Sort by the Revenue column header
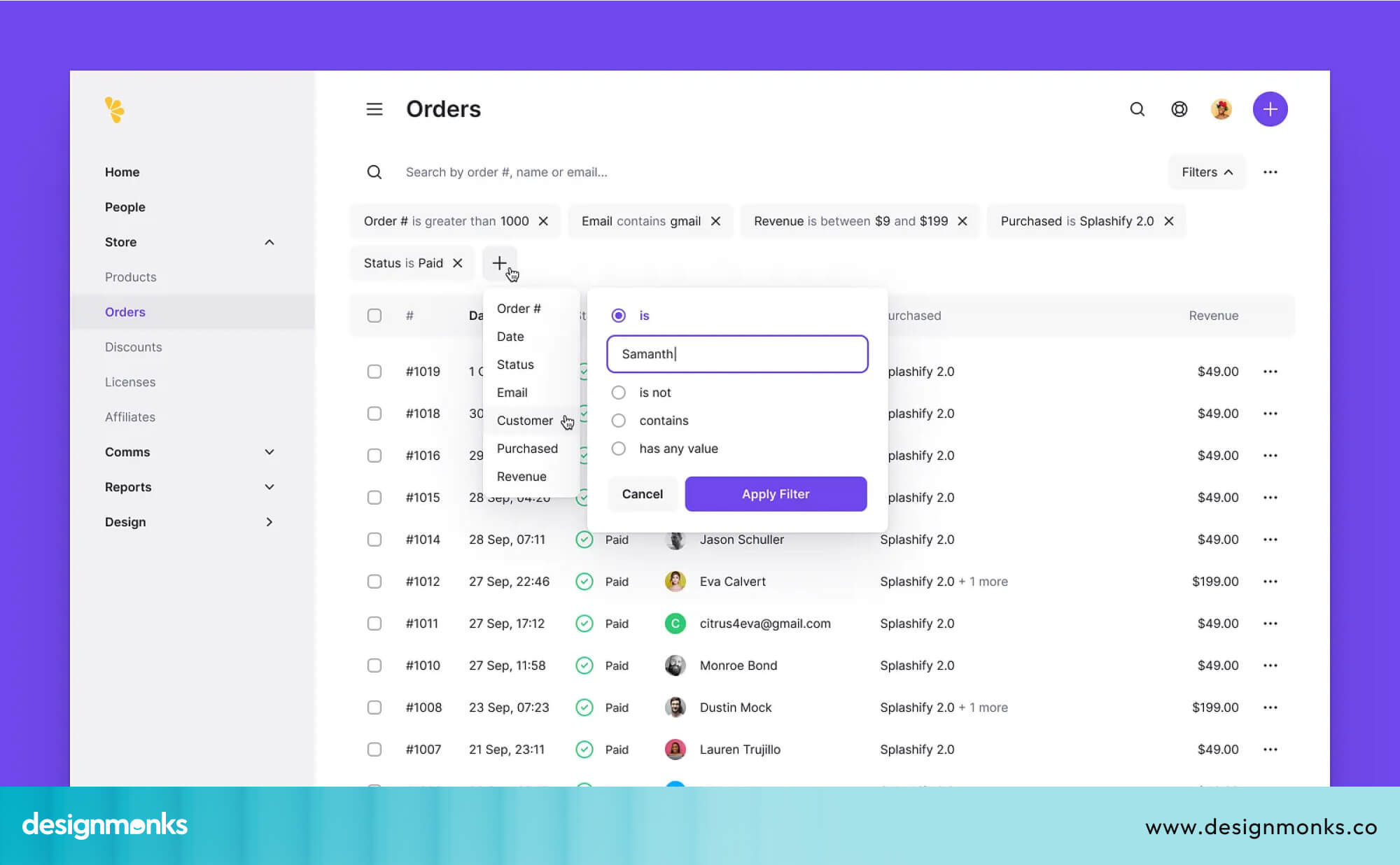Screen dimensions: 1400x865 tap(1214, 316)
